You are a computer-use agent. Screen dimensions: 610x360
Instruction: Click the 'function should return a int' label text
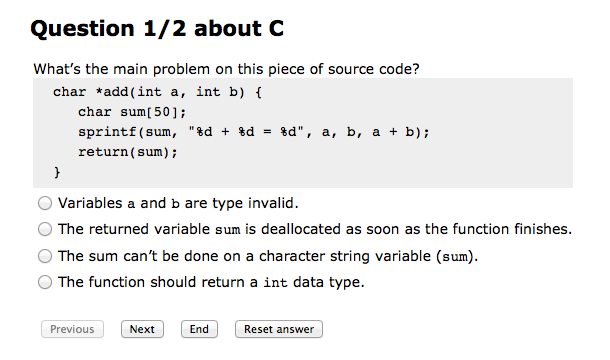pyautogui.click(x=211, y=282)
